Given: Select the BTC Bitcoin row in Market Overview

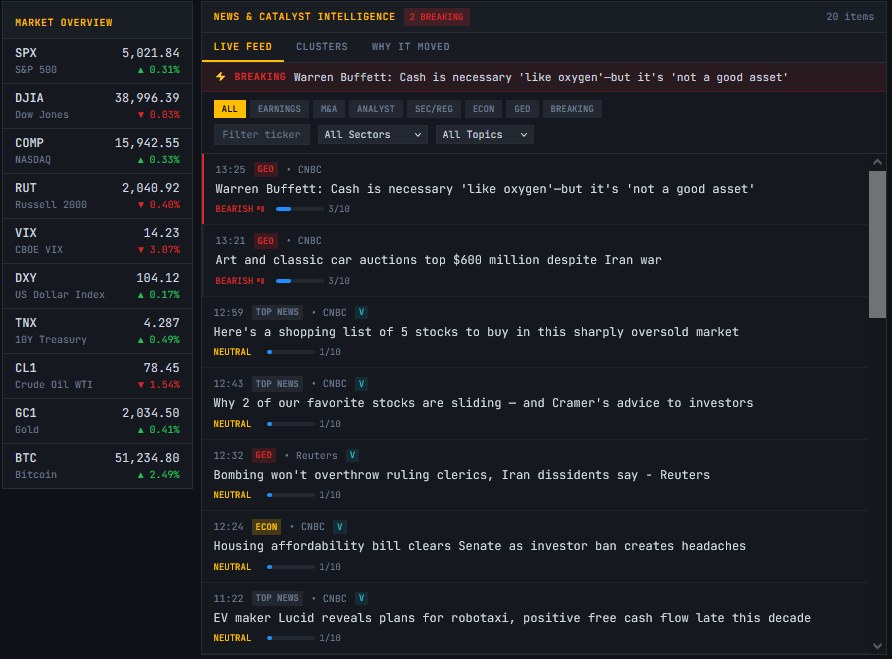Looking at the screenshot, I should 97,466.
